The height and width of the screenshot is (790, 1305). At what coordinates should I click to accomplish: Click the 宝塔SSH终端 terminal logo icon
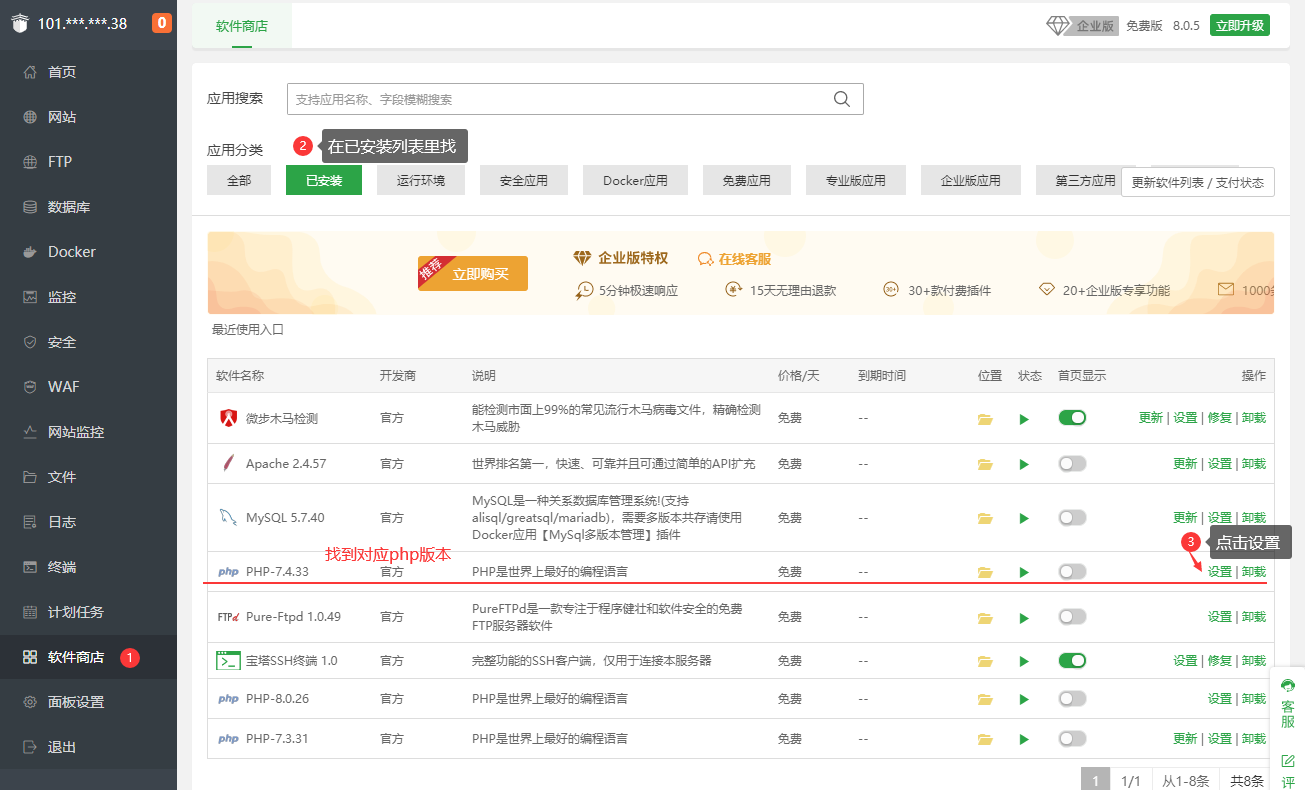click(x=228, y=661)
